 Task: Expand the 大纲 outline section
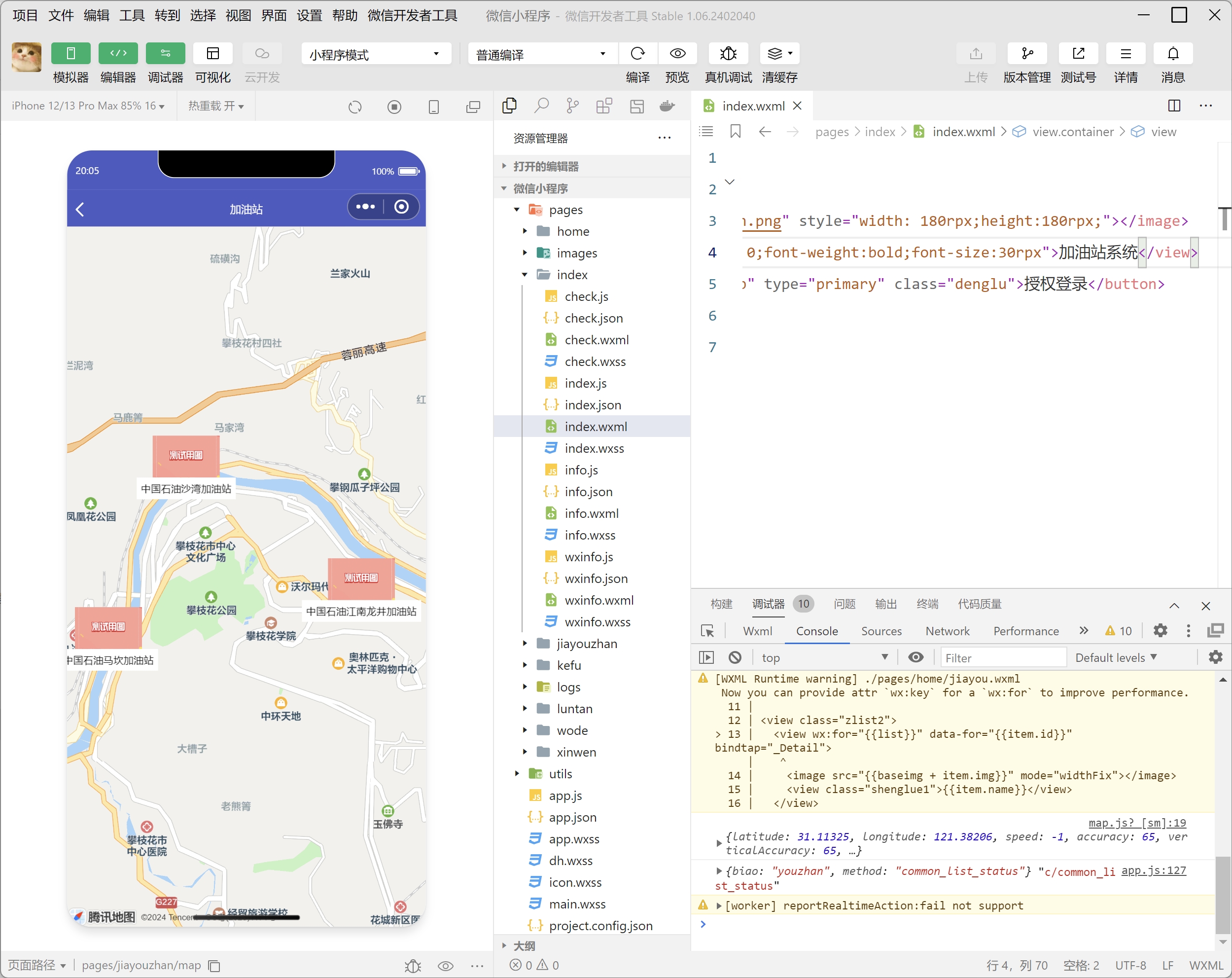point(592,945)
